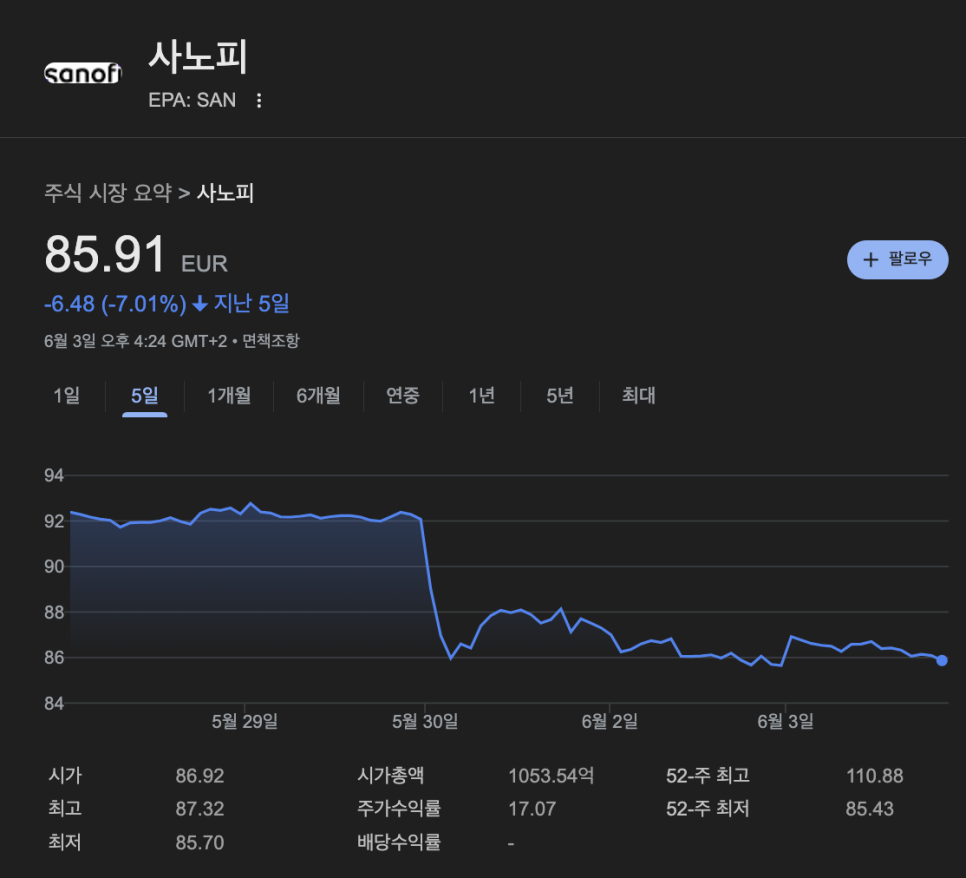This screenshot has width=966, height=878.
Task: Switch to the 5년 tab
Action: [560, 396]
